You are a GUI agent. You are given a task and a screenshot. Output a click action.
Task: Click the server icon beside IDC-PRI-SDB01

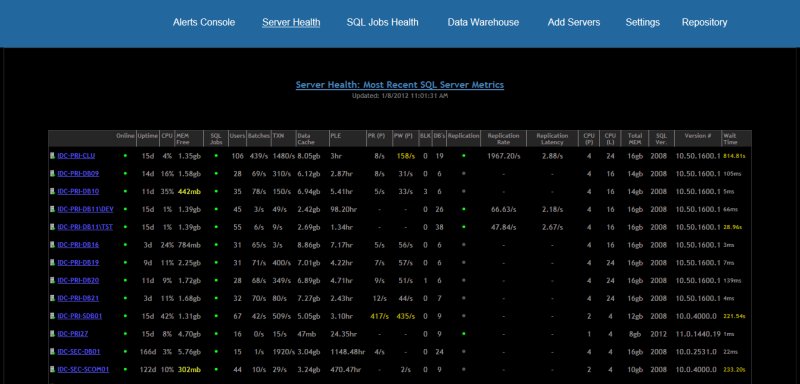(52, 316)
